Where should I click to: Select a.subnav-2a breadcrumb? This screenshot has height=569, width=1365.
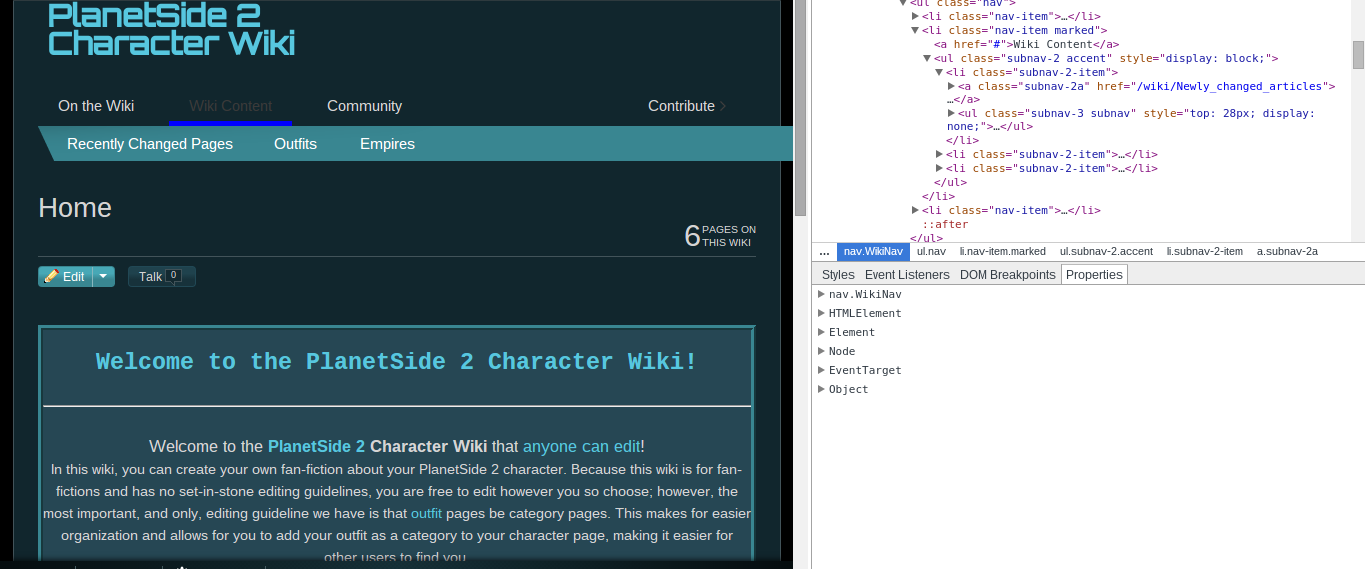coord(1287,252)
